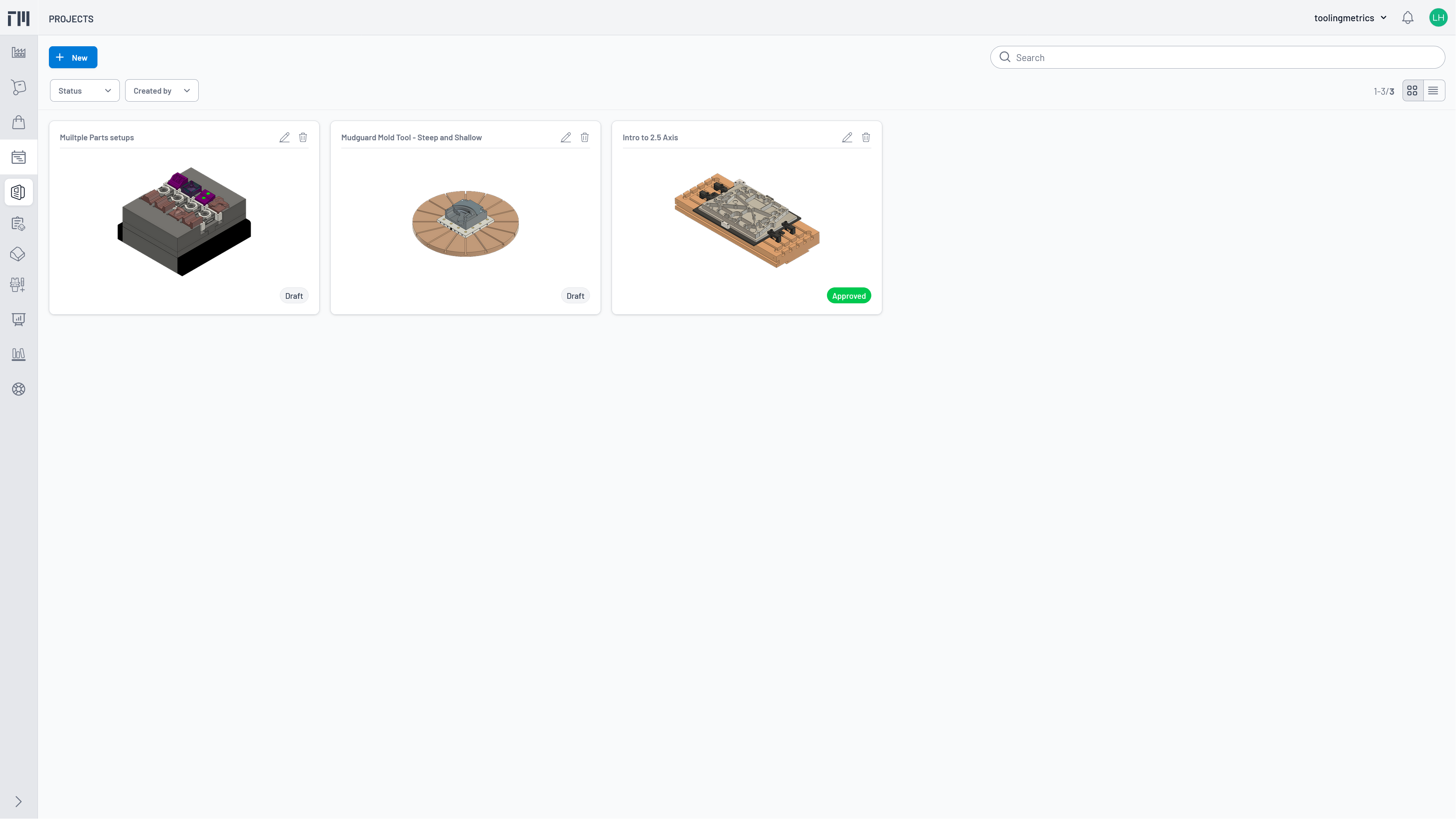Open the shopping bag sidebar icon

point(19,122)
